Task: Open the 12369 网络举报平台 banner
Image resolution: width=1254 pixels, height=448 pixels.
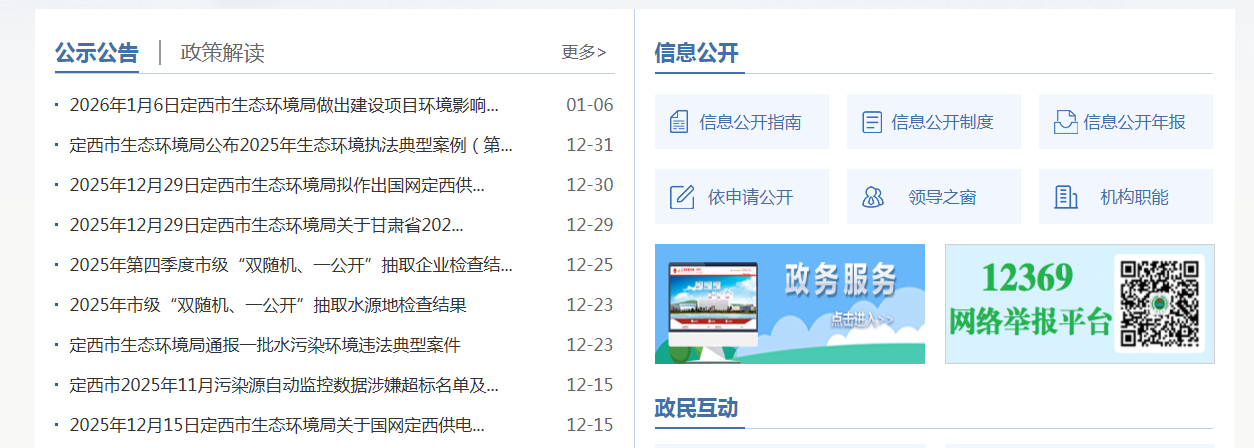Action: (x=1030, y=304)
